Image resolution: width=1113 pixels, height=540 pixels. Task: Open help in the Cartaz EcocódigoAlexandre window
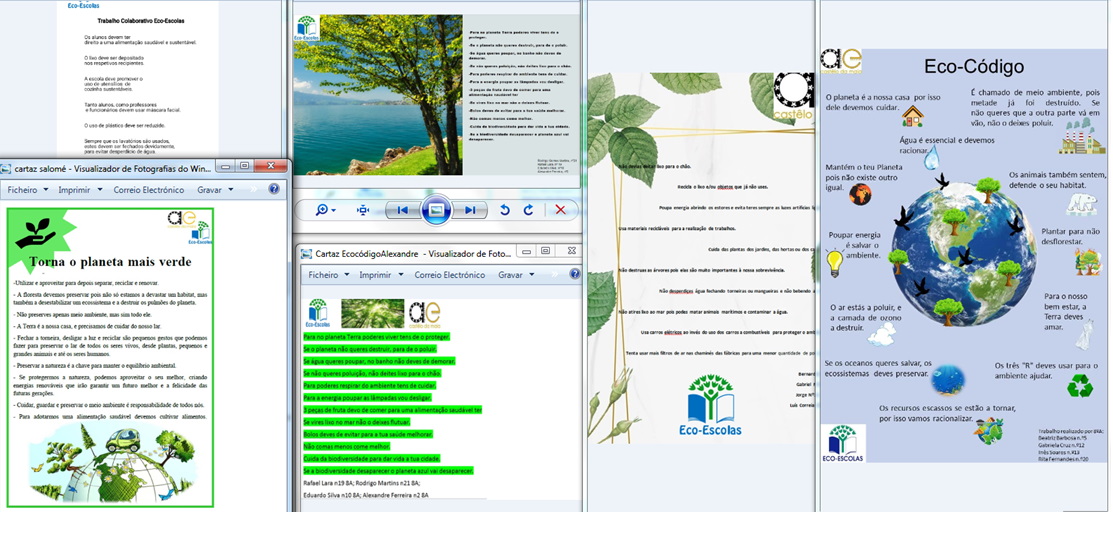574,274
